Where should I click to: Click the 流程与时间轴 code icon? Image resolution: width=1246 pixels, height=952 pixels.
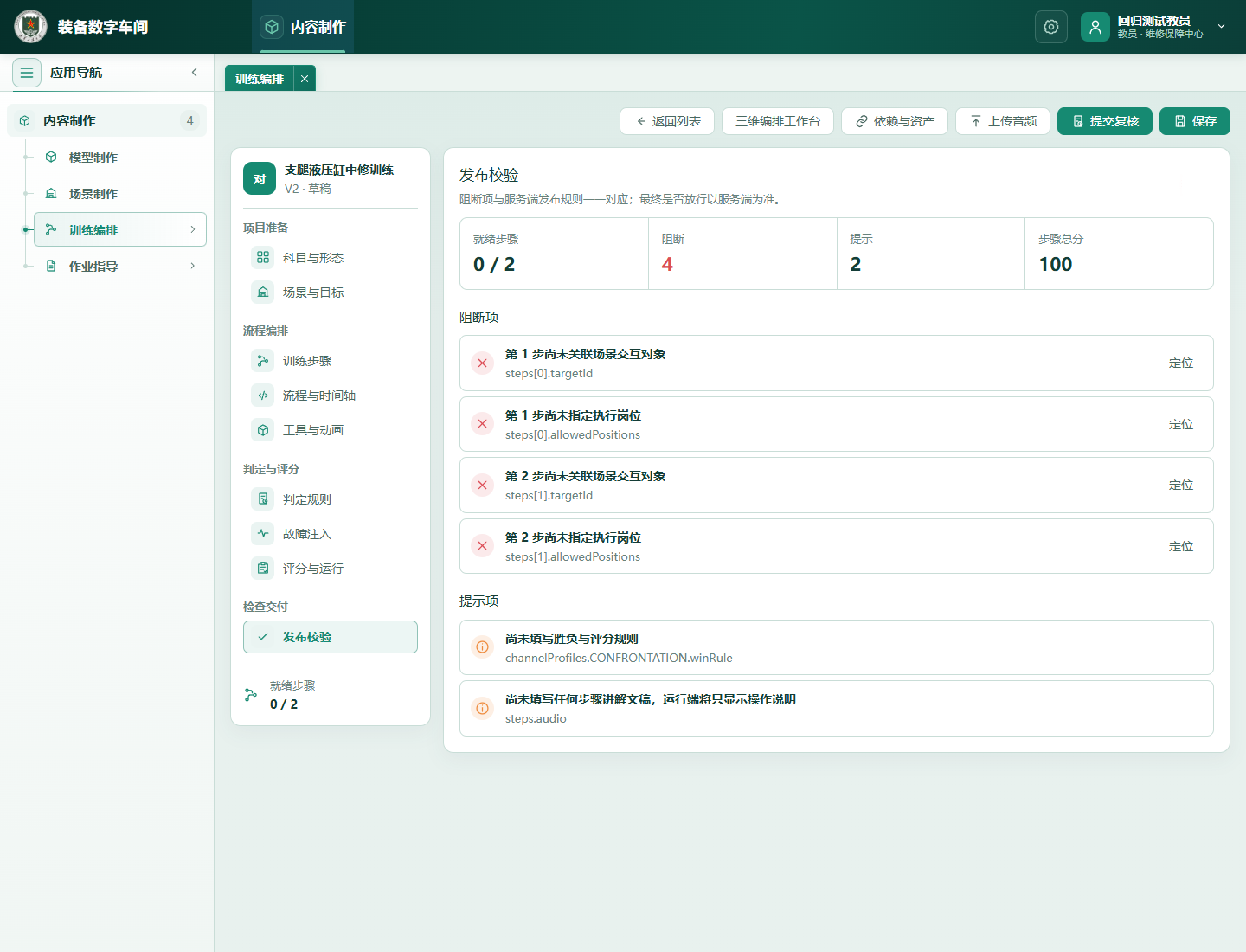263,395
